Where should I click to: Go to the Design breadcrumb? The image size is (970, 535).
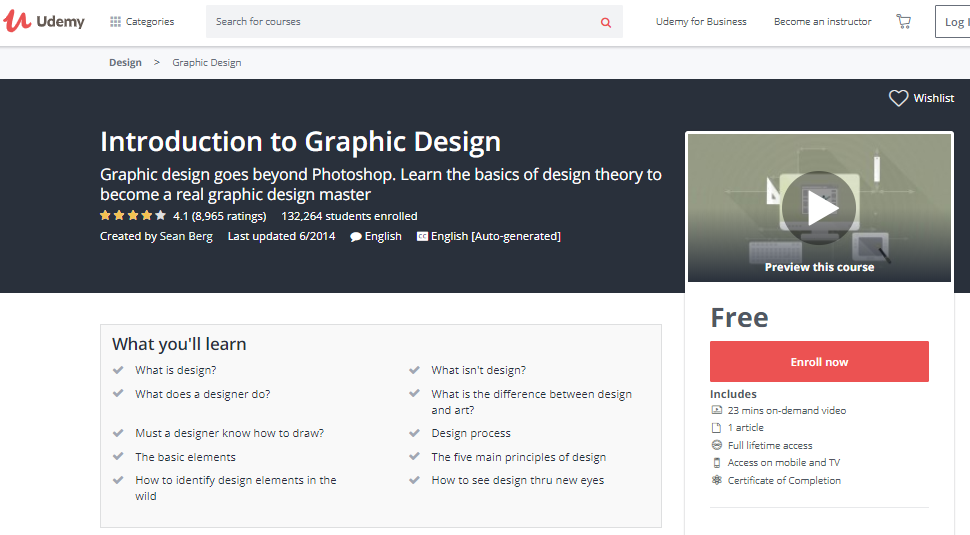pyautogui.click(x=126, y=62)
